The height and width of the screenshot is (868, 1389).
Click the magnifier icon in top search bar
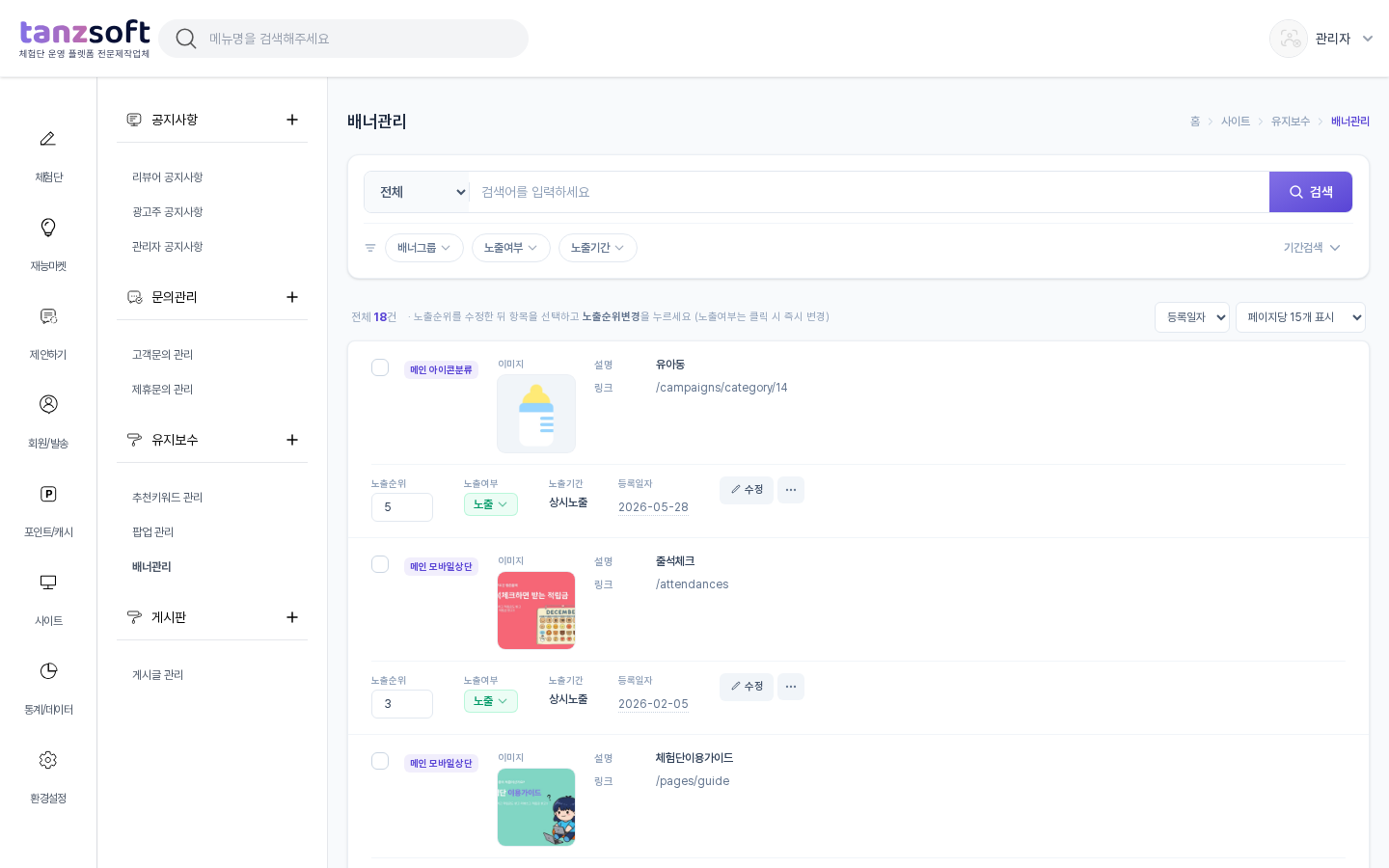(x=186, y=39)
